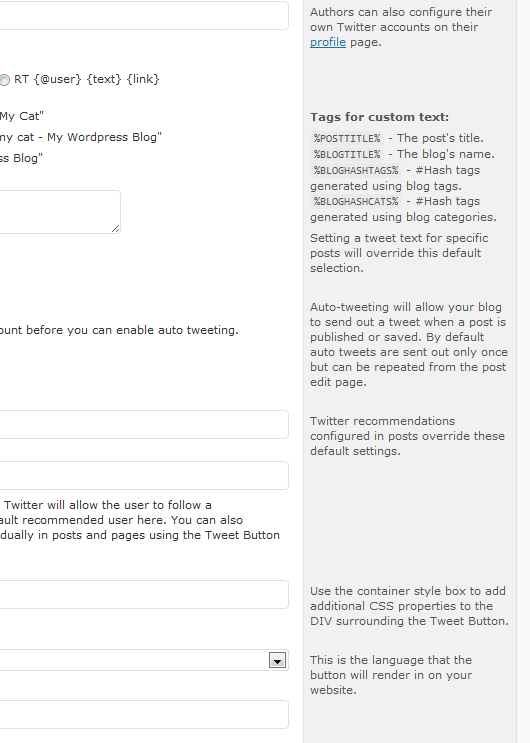Click the input field beside the Twitter accounts help text
The height and width of the screenshot is (743, 530).
tap(144, 16)
